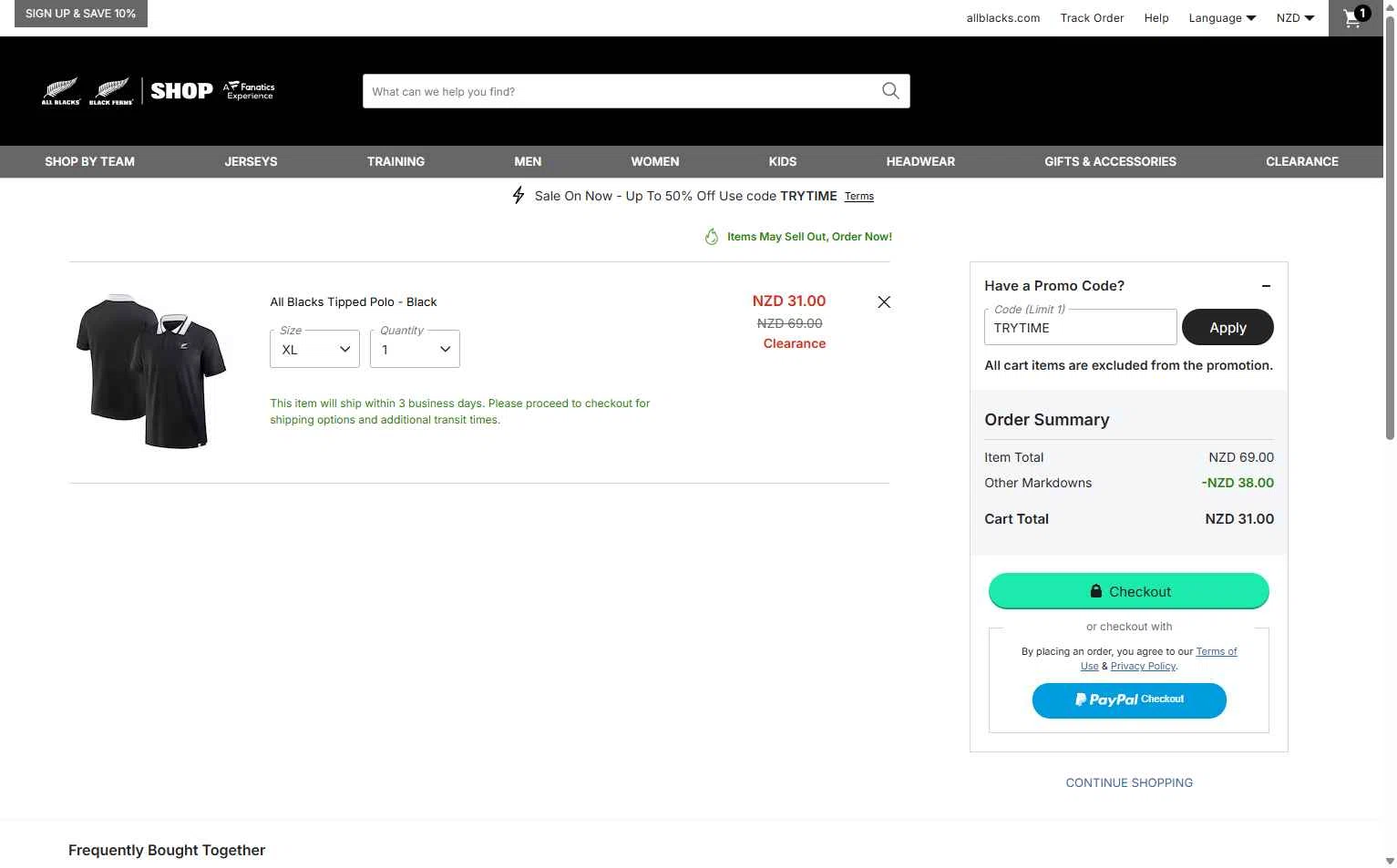Screen dimensions: 1397x868
Task: Open the WOMEN menu
Action: pyautogui.click(x=655, y=161)
